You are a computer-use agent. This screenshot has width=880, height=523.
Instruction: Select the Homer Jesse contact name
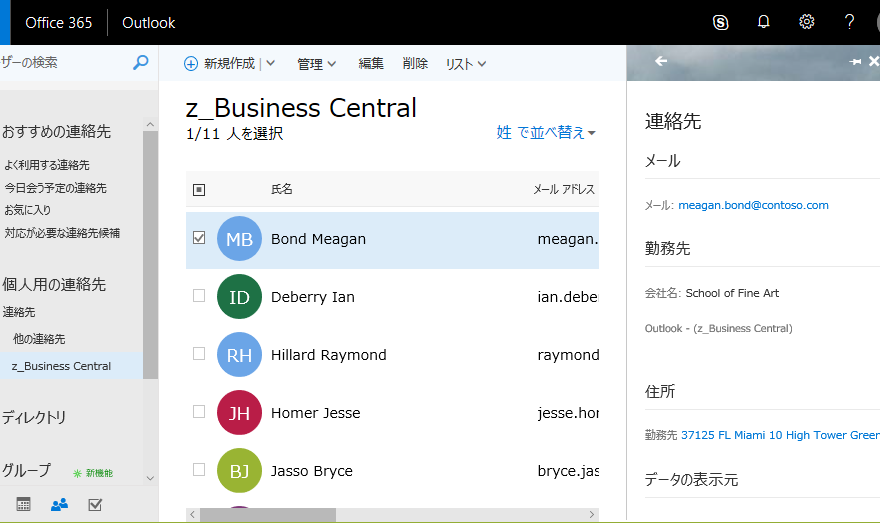pos(315,413)
